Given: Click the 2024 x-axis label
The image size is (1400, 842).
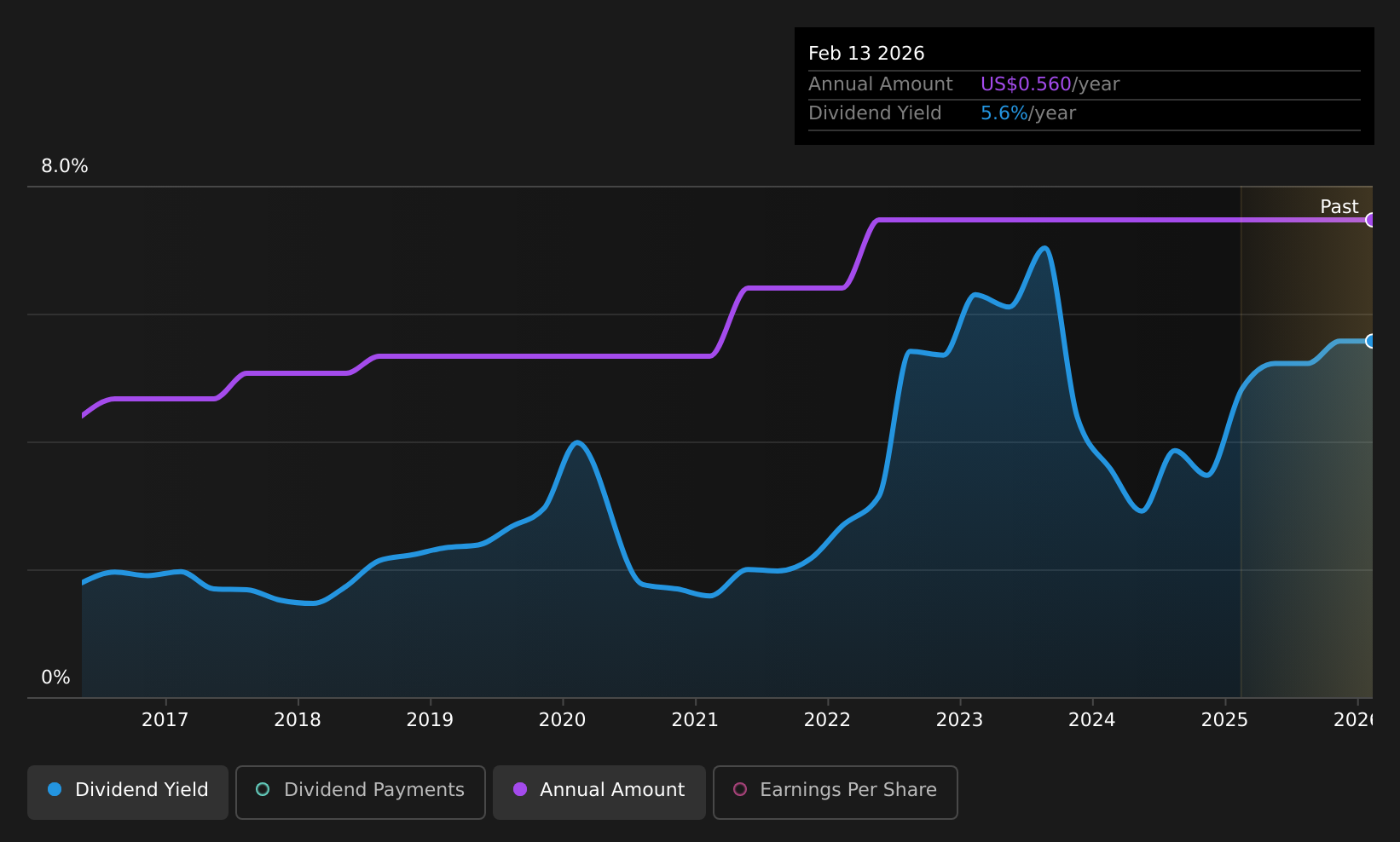Looking at the screenshot, I should (1092, 720).
